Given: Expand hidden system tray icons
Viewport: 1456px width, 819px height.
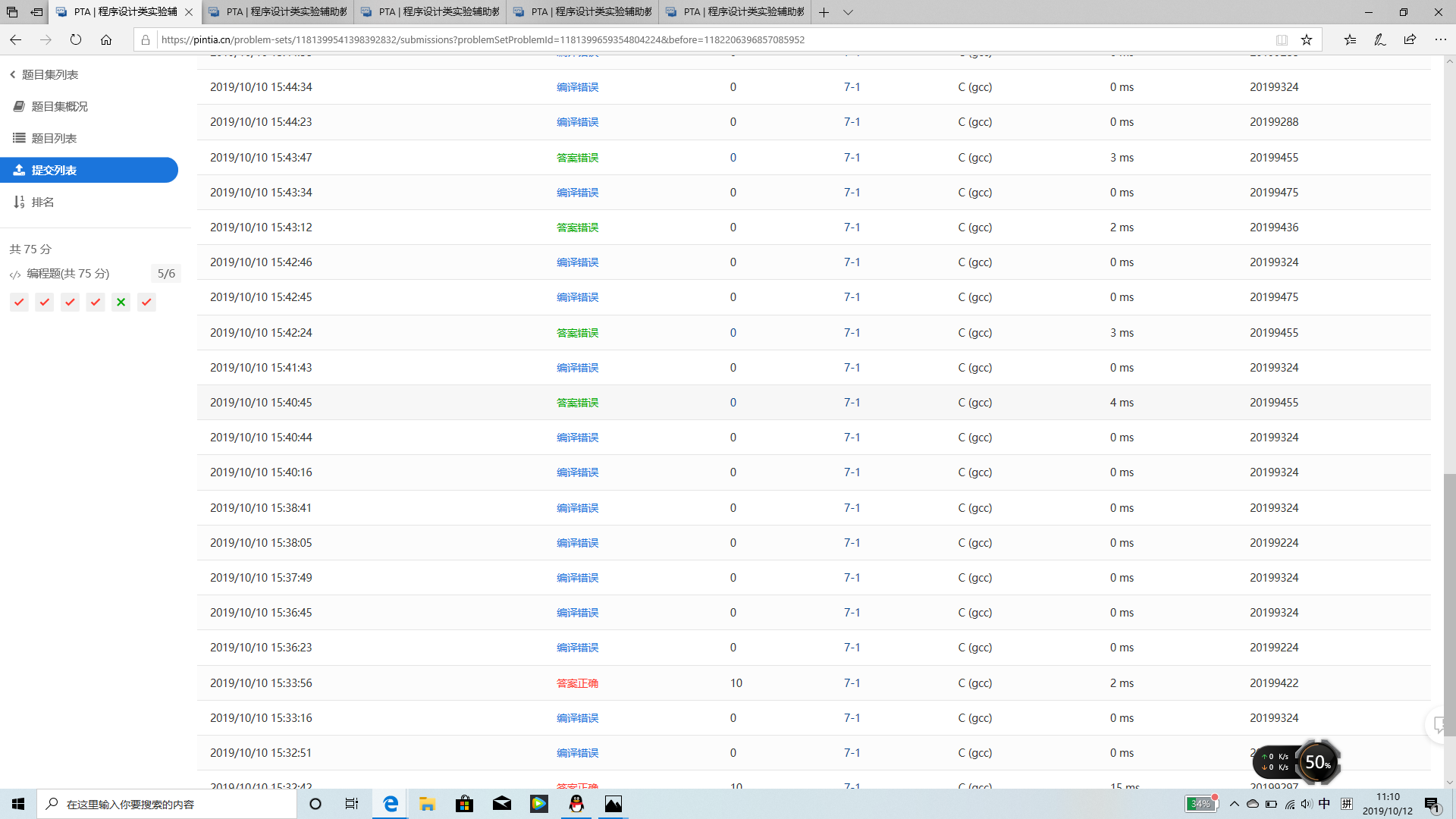Looking at the screenshot, I should coord(1234,804).
